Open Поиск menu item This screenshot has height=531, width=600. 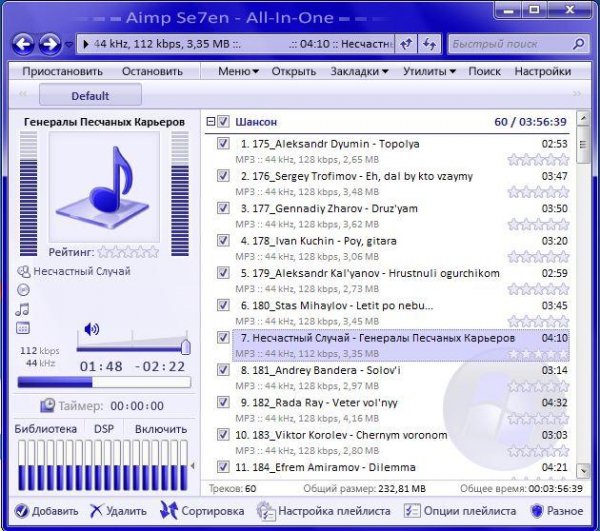tap(484, 72)
